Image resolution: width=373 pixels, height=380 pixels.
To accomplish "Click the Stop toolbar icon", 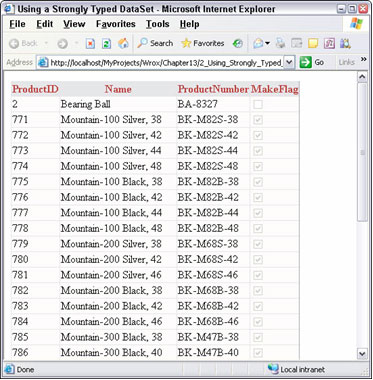I will point(90,43).
